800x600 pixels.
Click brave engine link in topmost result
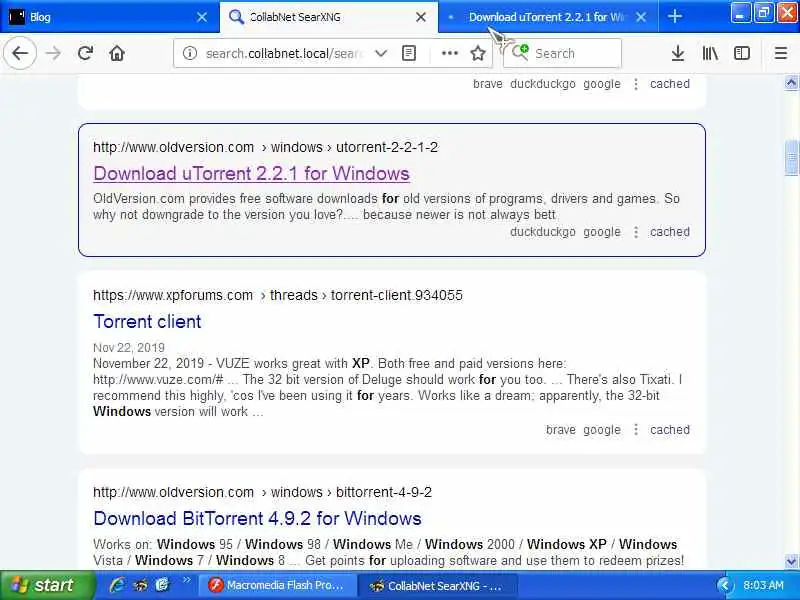(x=488, y=84)
